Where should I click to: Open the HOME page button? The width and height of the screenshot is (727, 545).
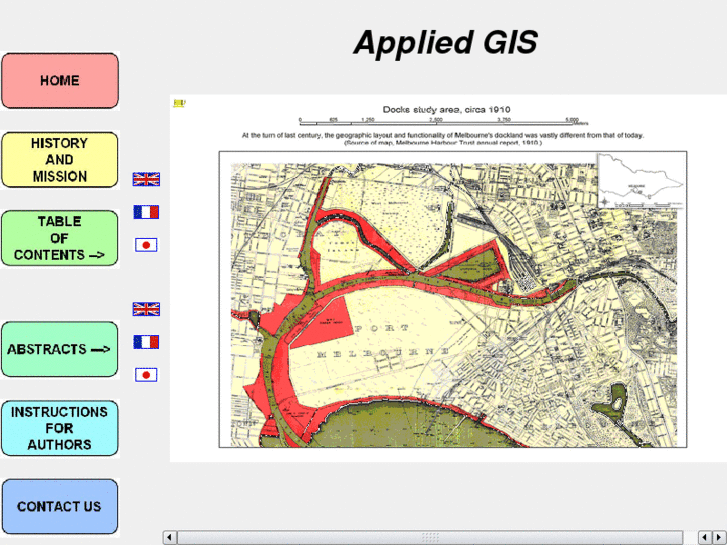pos(60,81)
